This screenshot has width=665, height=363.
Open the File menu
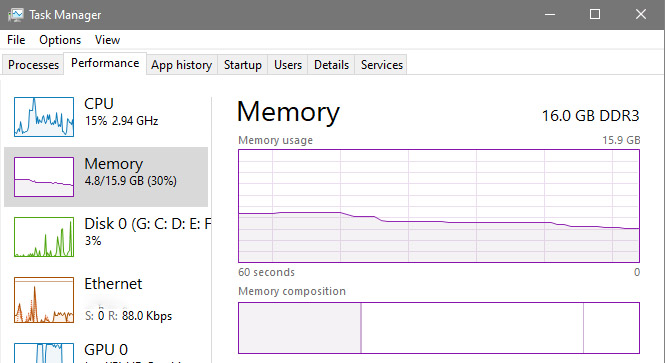click(x=16, y=40)
